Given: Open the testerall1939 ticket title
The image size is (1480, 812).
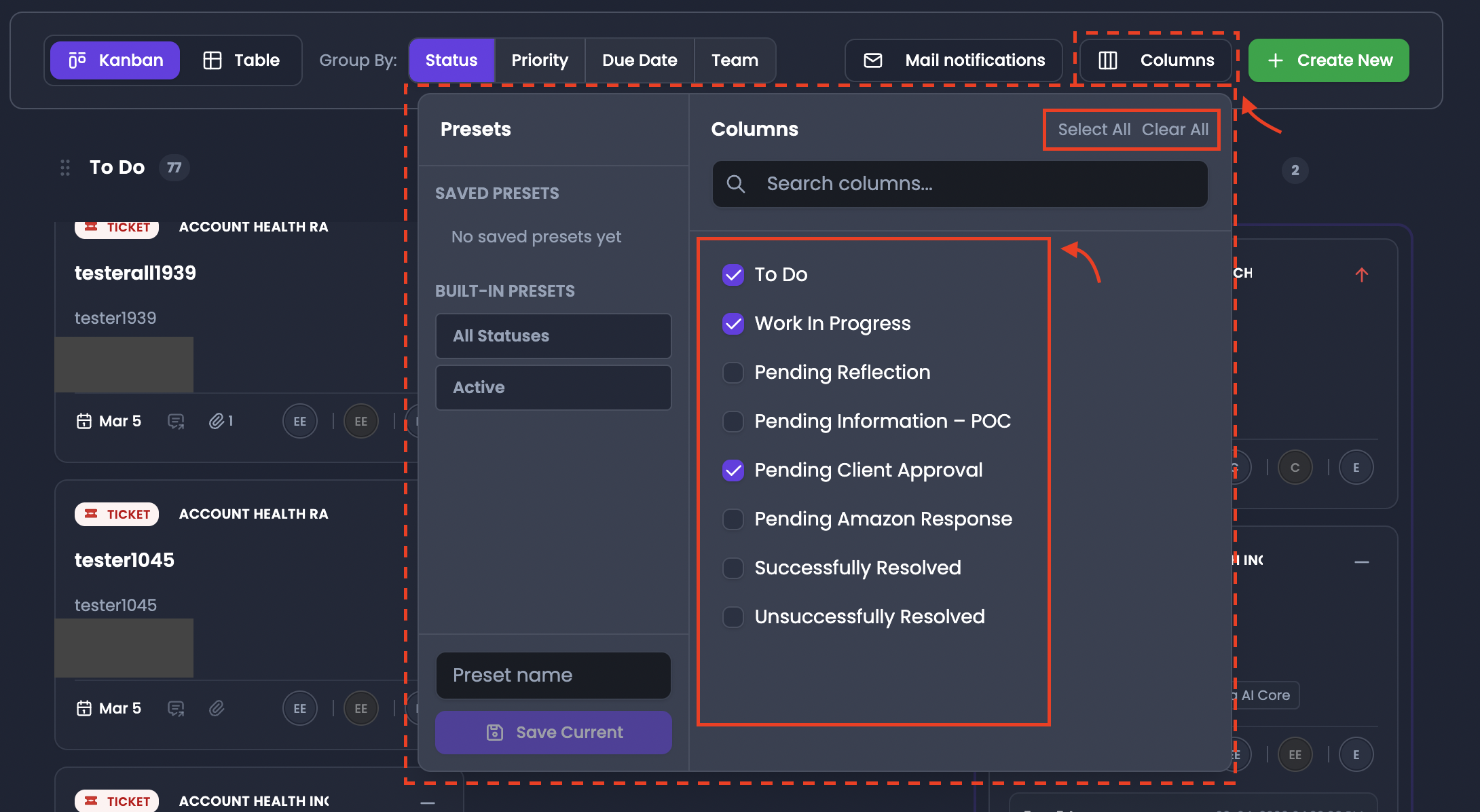Looking at the screenshot, I should (135, 273).
